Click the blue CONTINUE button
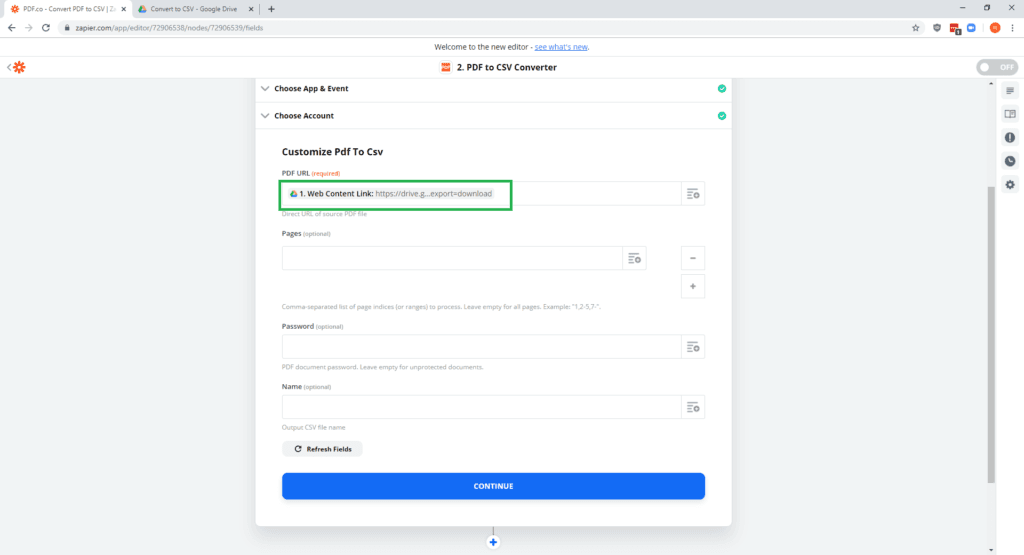The width and height of the screenshot is (1024, 555). 493,486
